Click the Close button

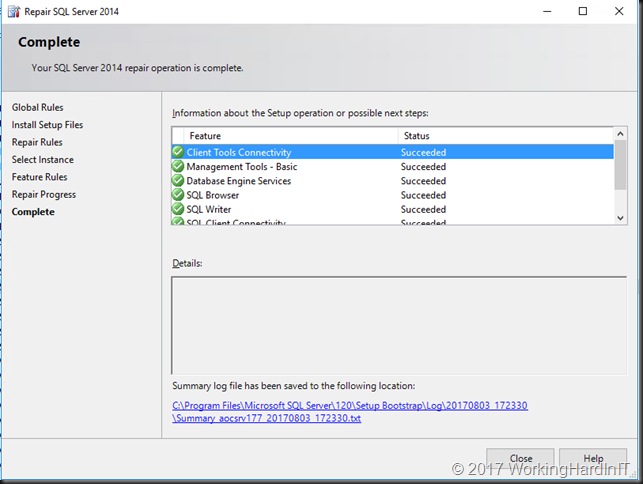520,459
